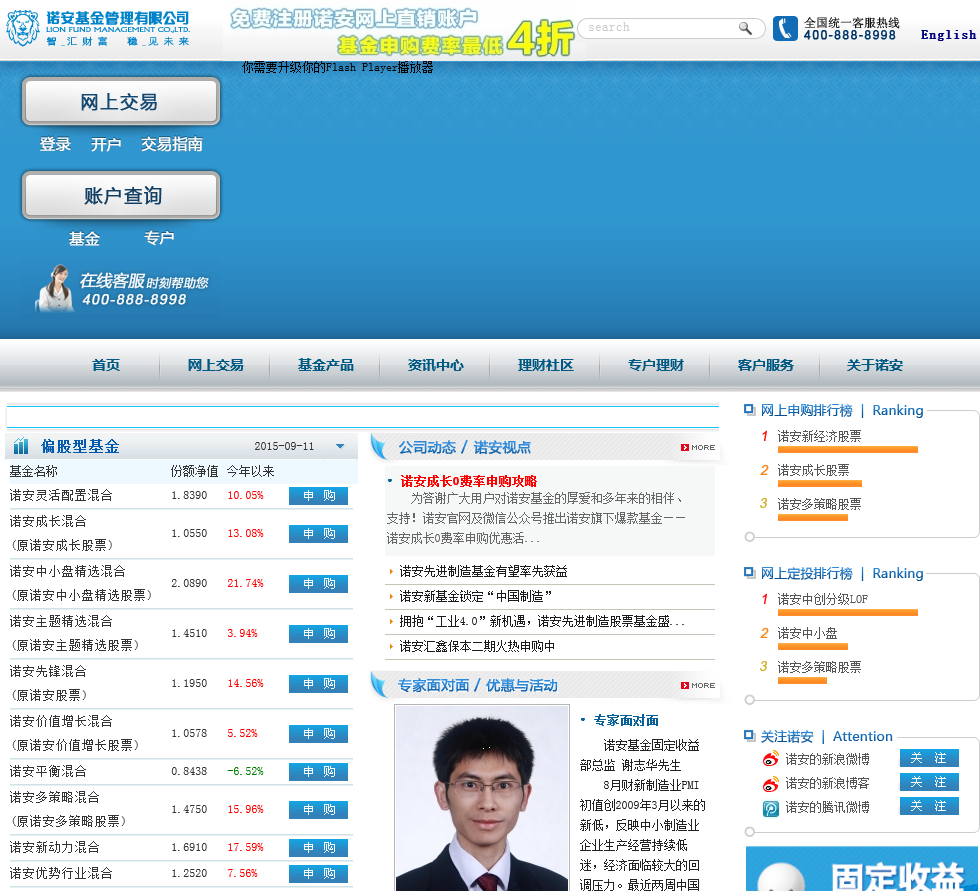Click the 关注诺安 square icon

(x=749, y=735)
